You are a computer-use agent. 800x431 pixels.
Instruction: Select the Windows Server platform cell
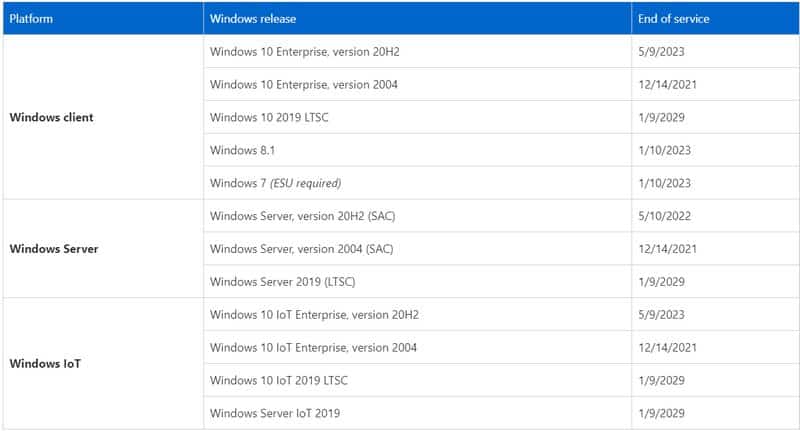[x=54, y=249]
